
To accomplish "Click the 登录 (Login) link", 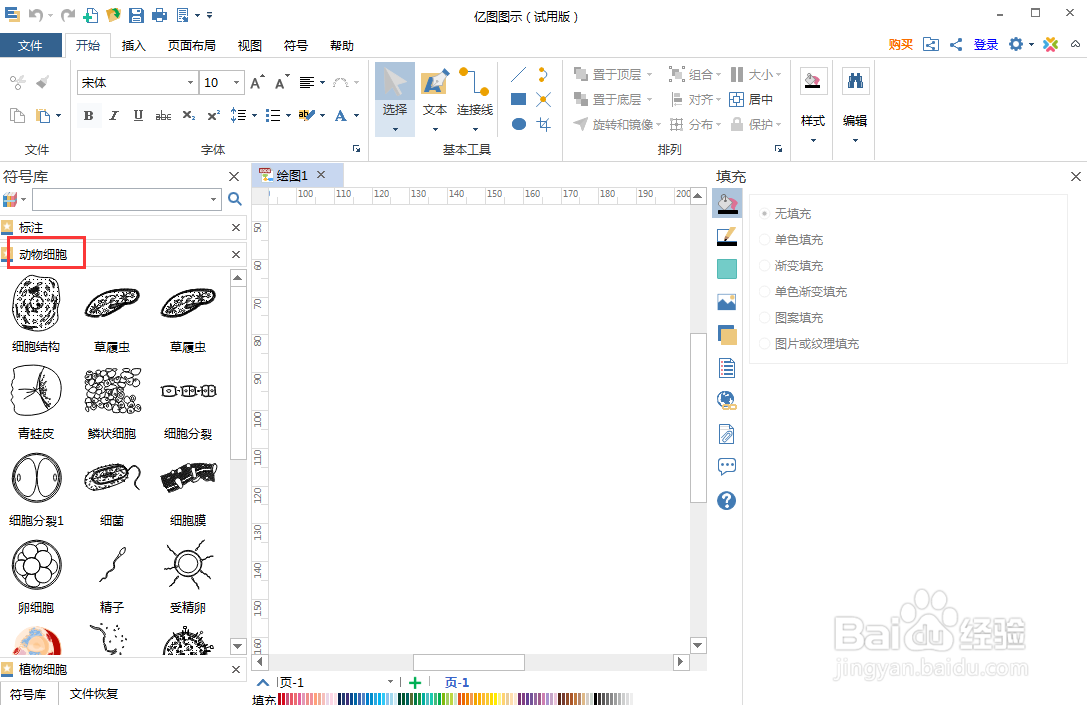I will pos(985,44).
